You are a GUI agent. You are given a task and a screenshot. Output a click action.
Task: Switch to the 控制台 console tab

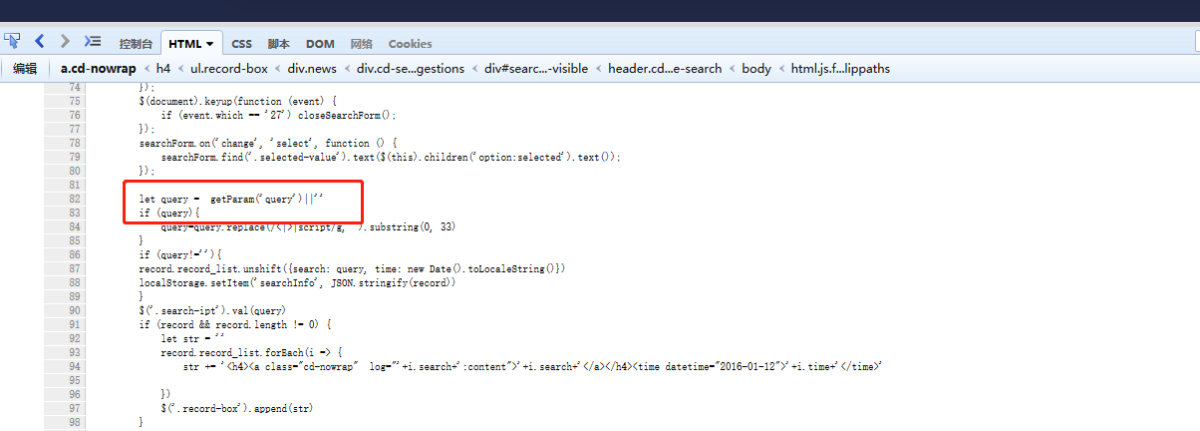click(135, 44)
